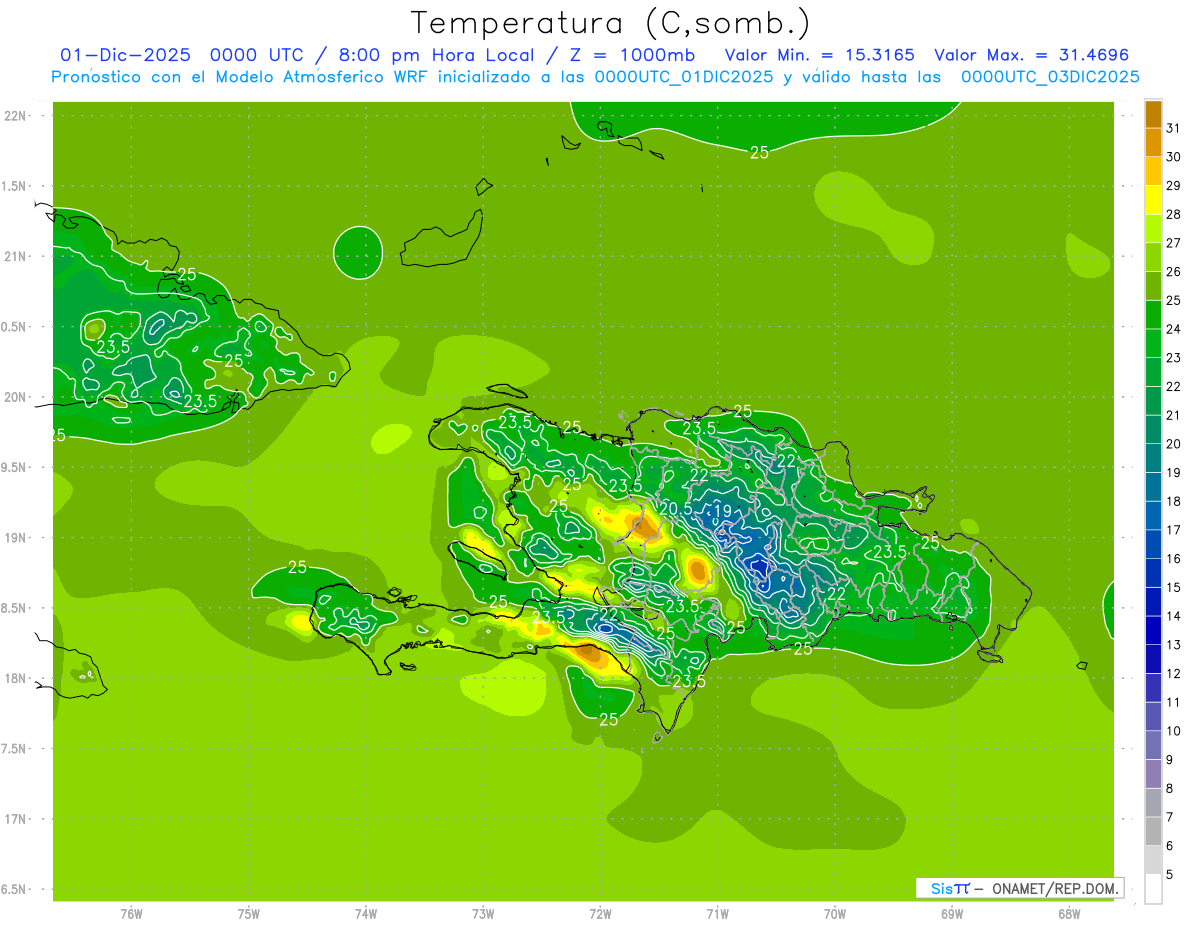Click the "17N" latitude axis label

point(17,819)
